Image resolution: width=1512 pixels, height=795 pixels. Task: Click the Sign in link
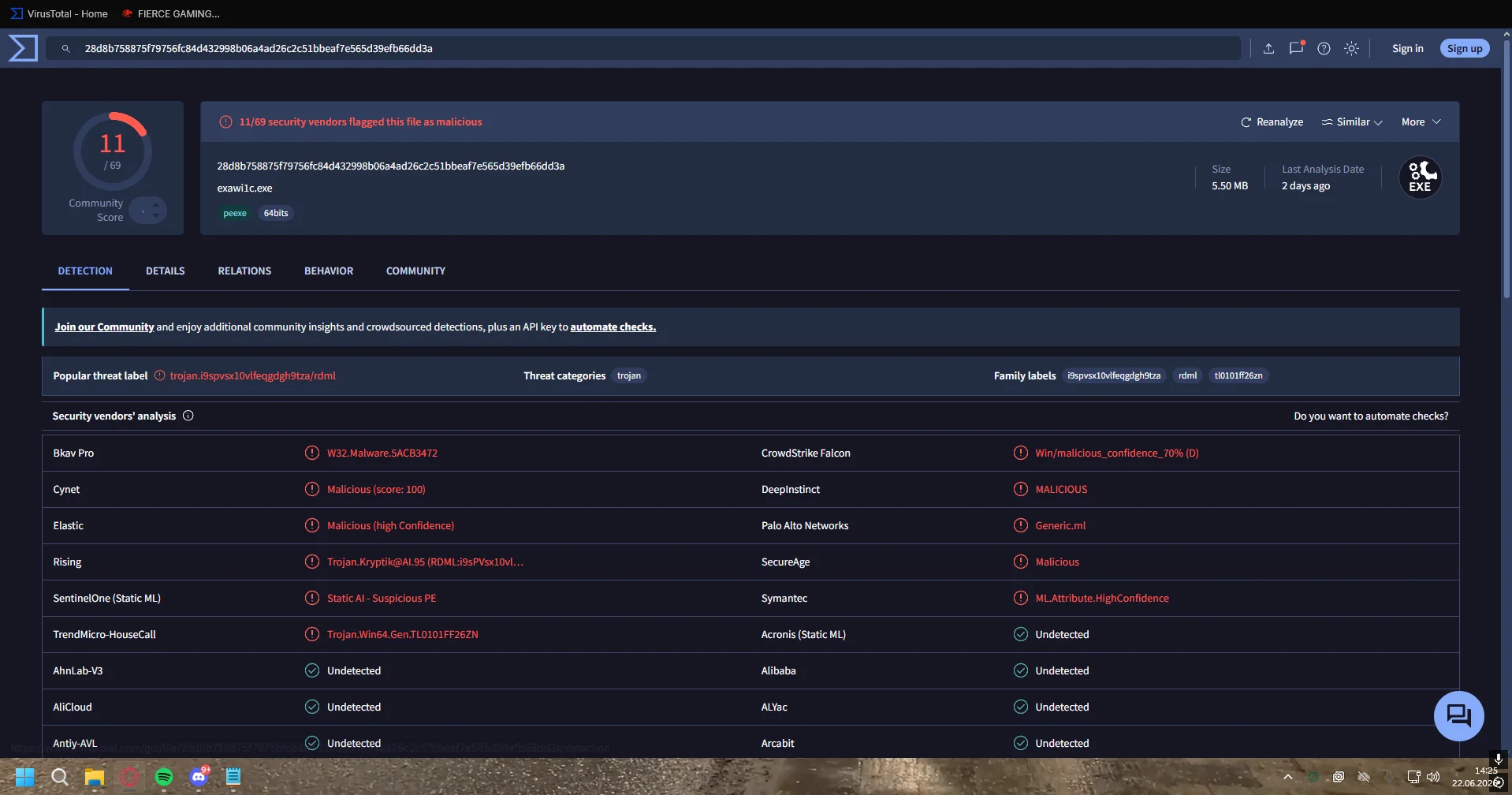point(1408,49)
